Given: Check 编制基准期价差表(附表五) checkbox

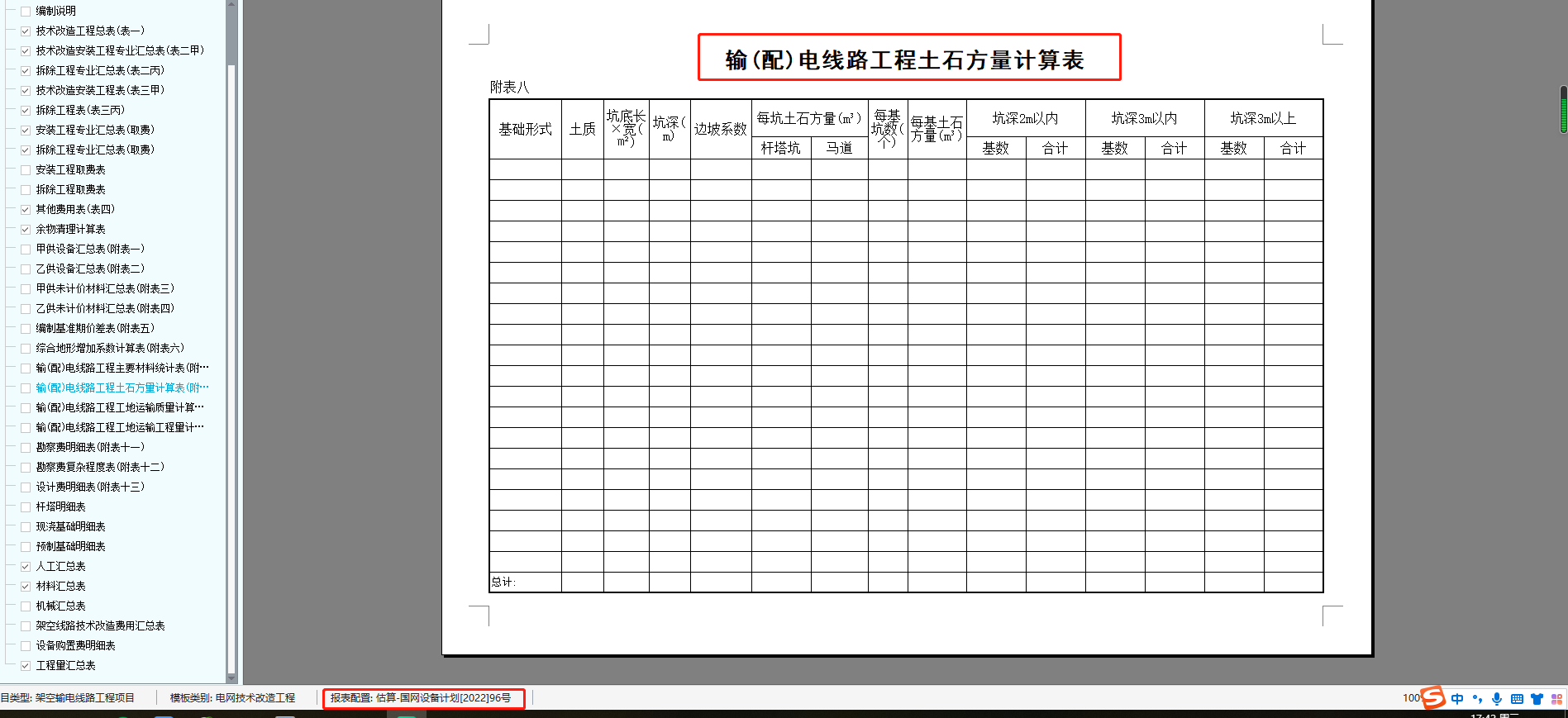Looking at the screenshot, I should pyautogui.click(x=26, y=328).
